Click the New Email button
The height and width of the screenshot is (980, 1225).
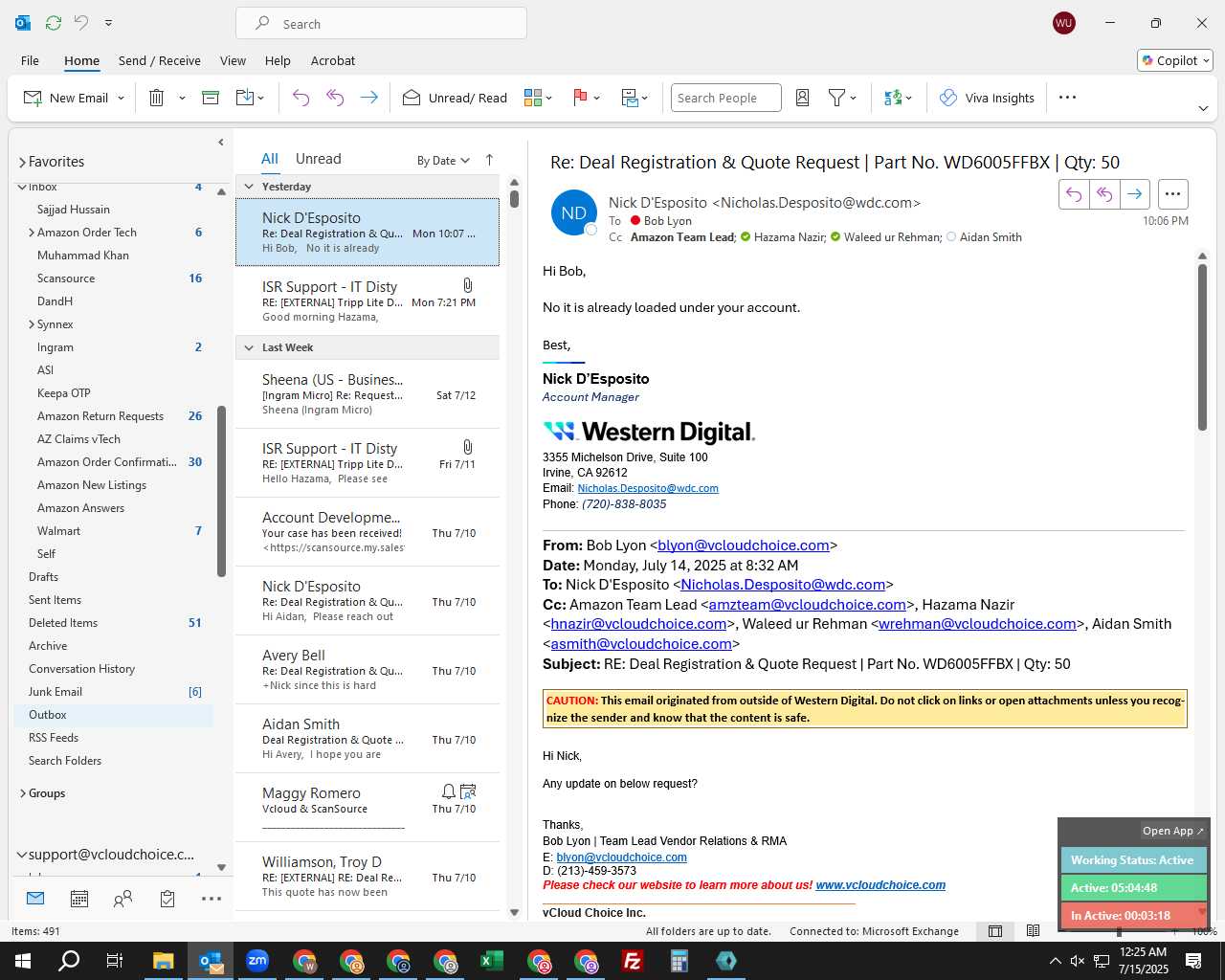point(65,98)
